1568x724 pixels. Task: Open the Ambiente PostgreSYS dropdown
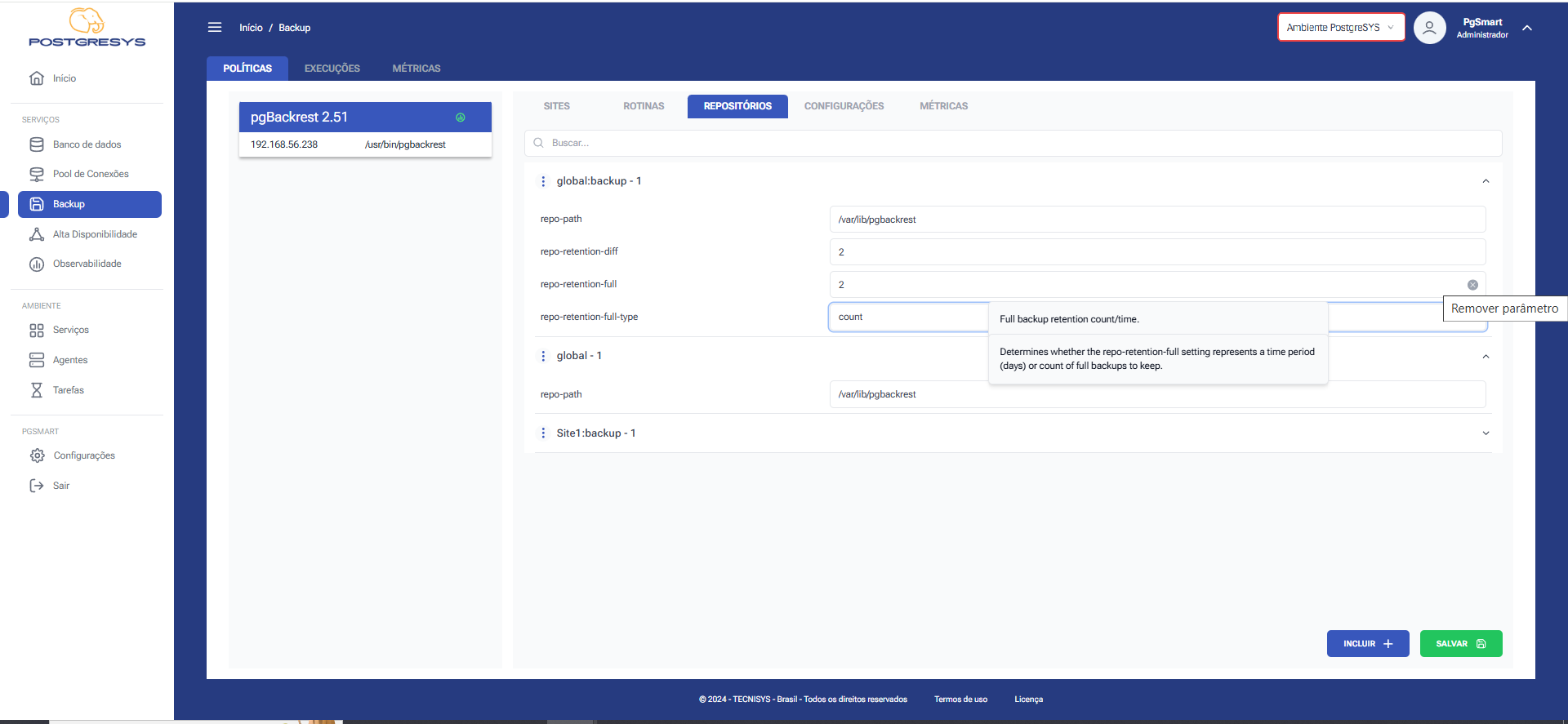tap(1341, 27)
